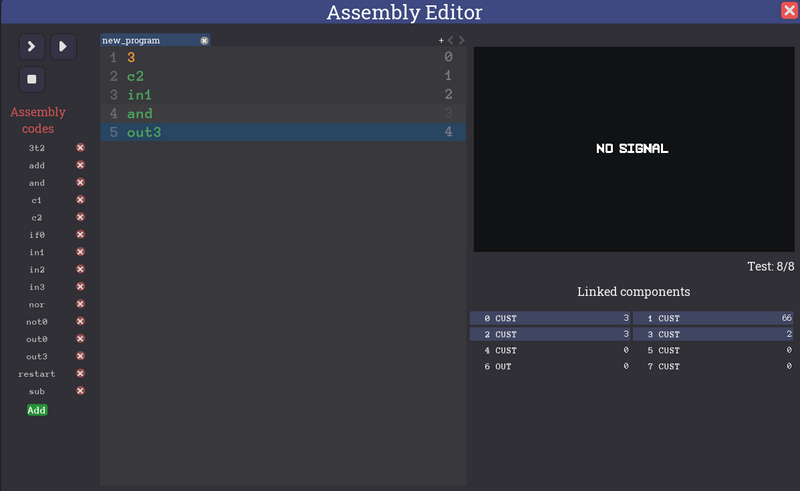Delete the '3t2' assembly code
This screenshot has width=800, height=491.
81,148
